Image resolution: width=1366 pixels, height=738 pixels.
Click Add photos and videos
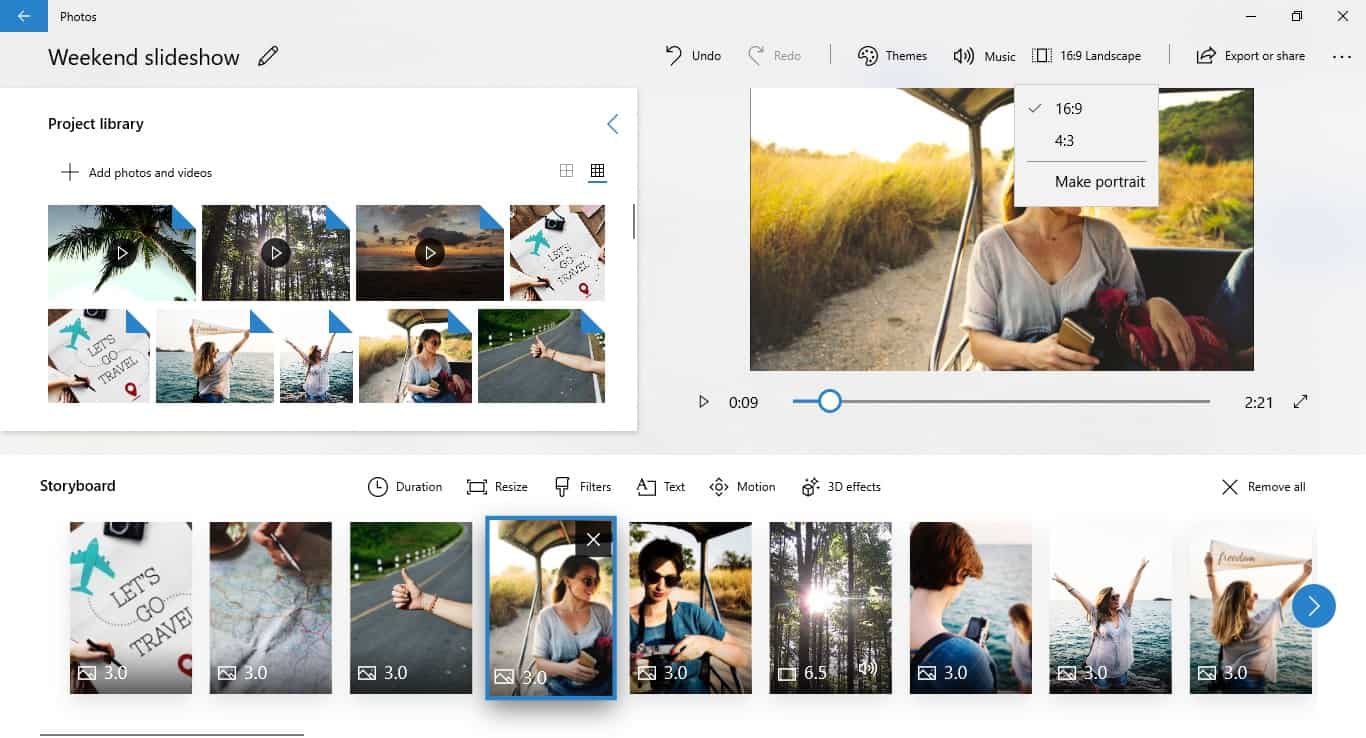(x=137, y=173)
